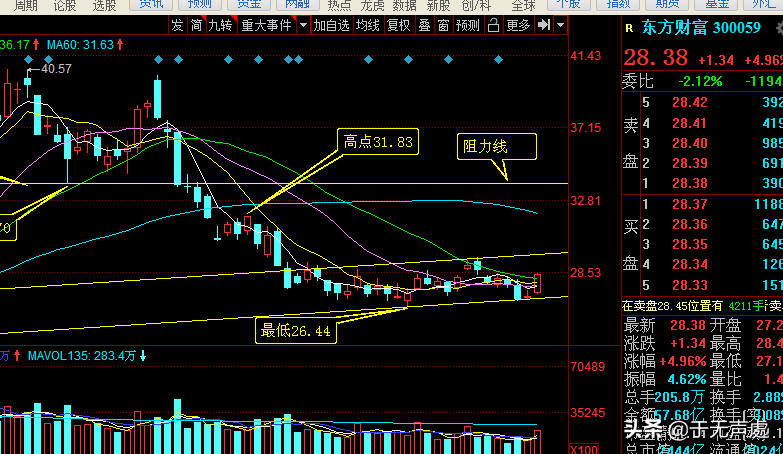
Task: Click the 高点31.83 annotation label
Action: coord(378,142)
